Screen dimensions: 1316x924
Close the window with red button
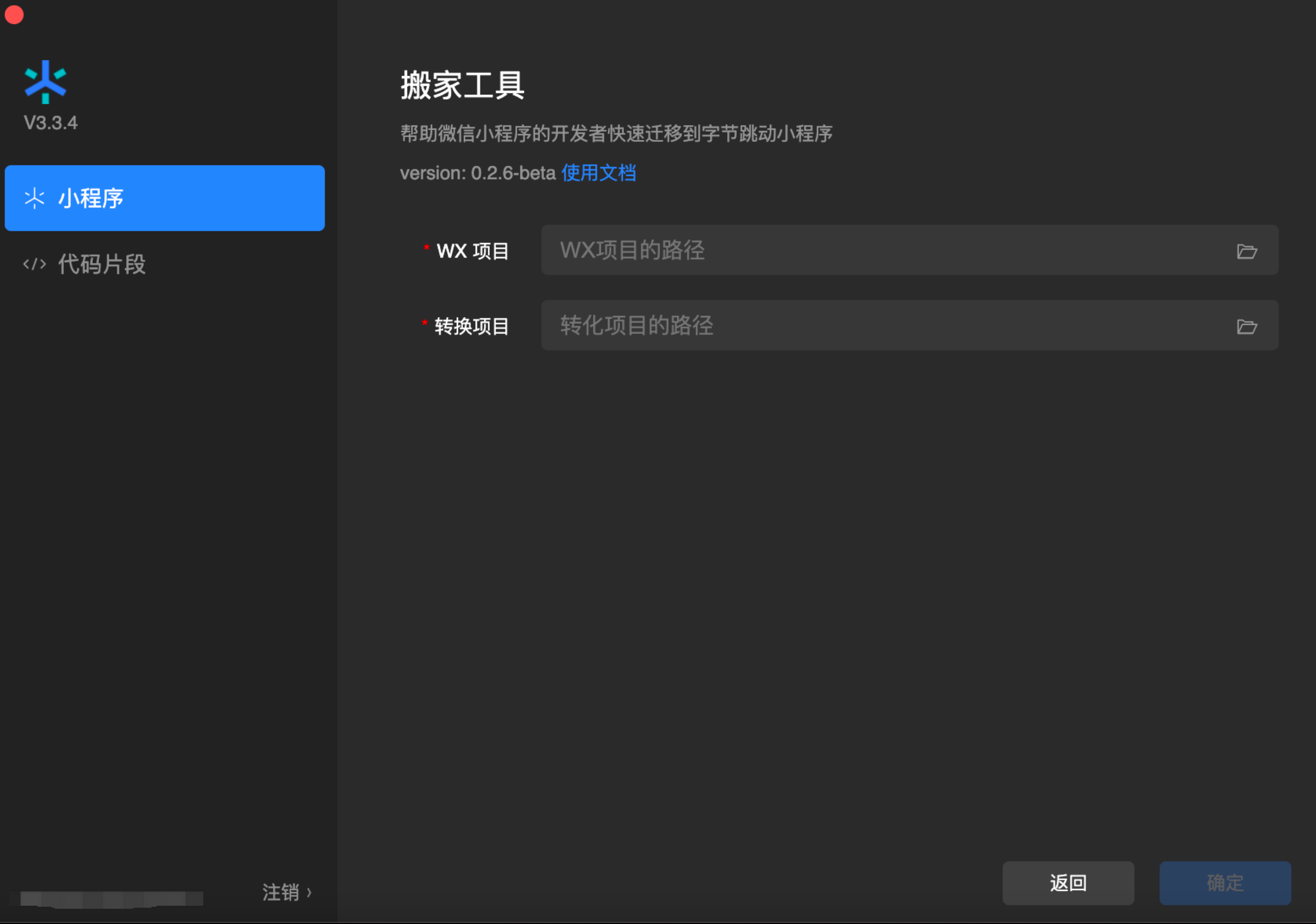14,14
